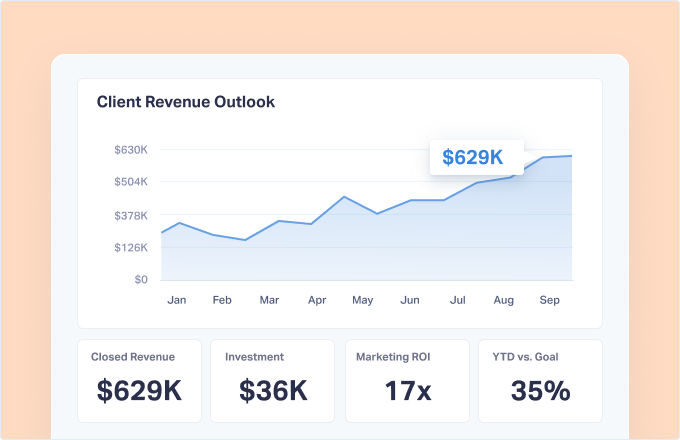Click the Mar month label
The width and height of the screenshot is (680, 440).
click(269, 300)
